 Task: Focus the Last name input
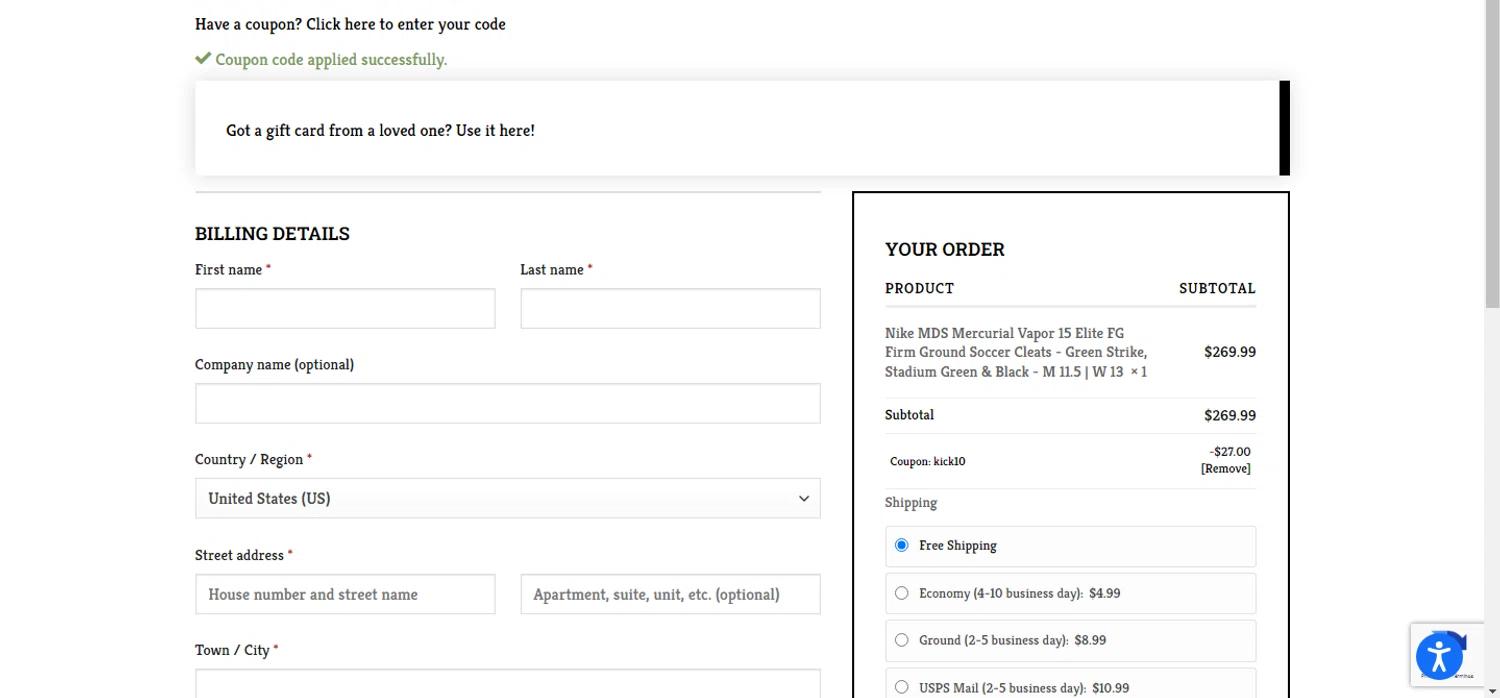coord(670,309)
